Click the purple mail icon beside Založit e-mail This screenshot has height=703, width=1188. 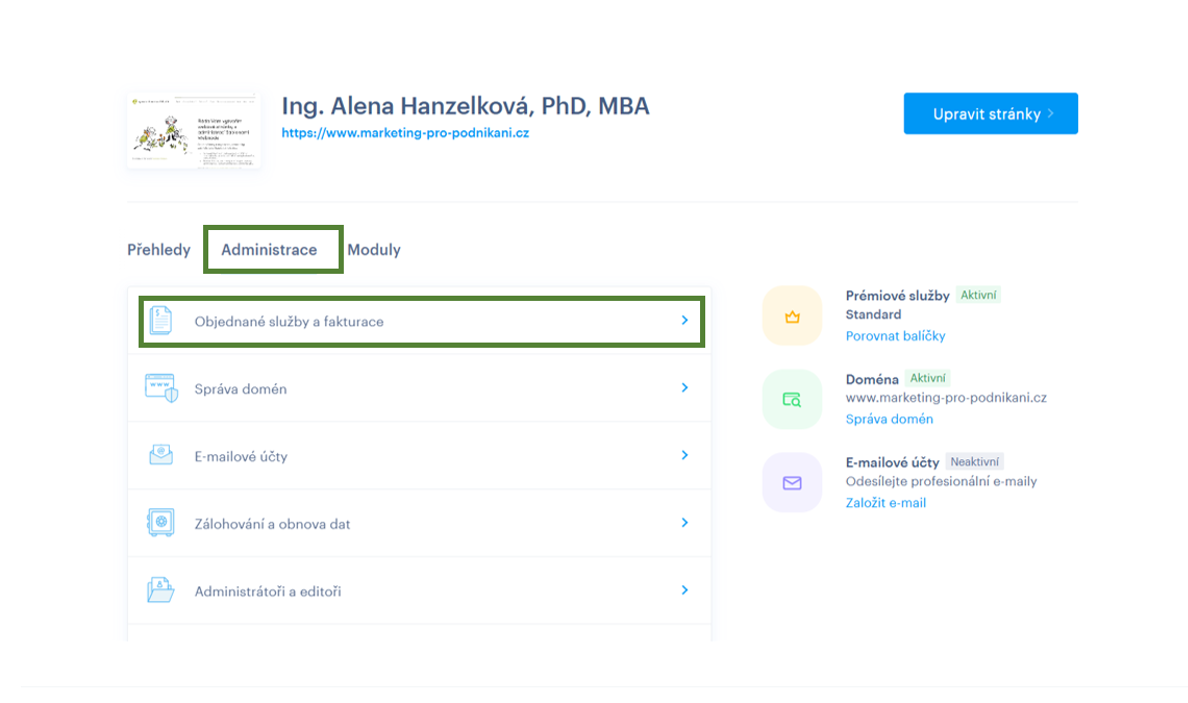tap(792, 483)
